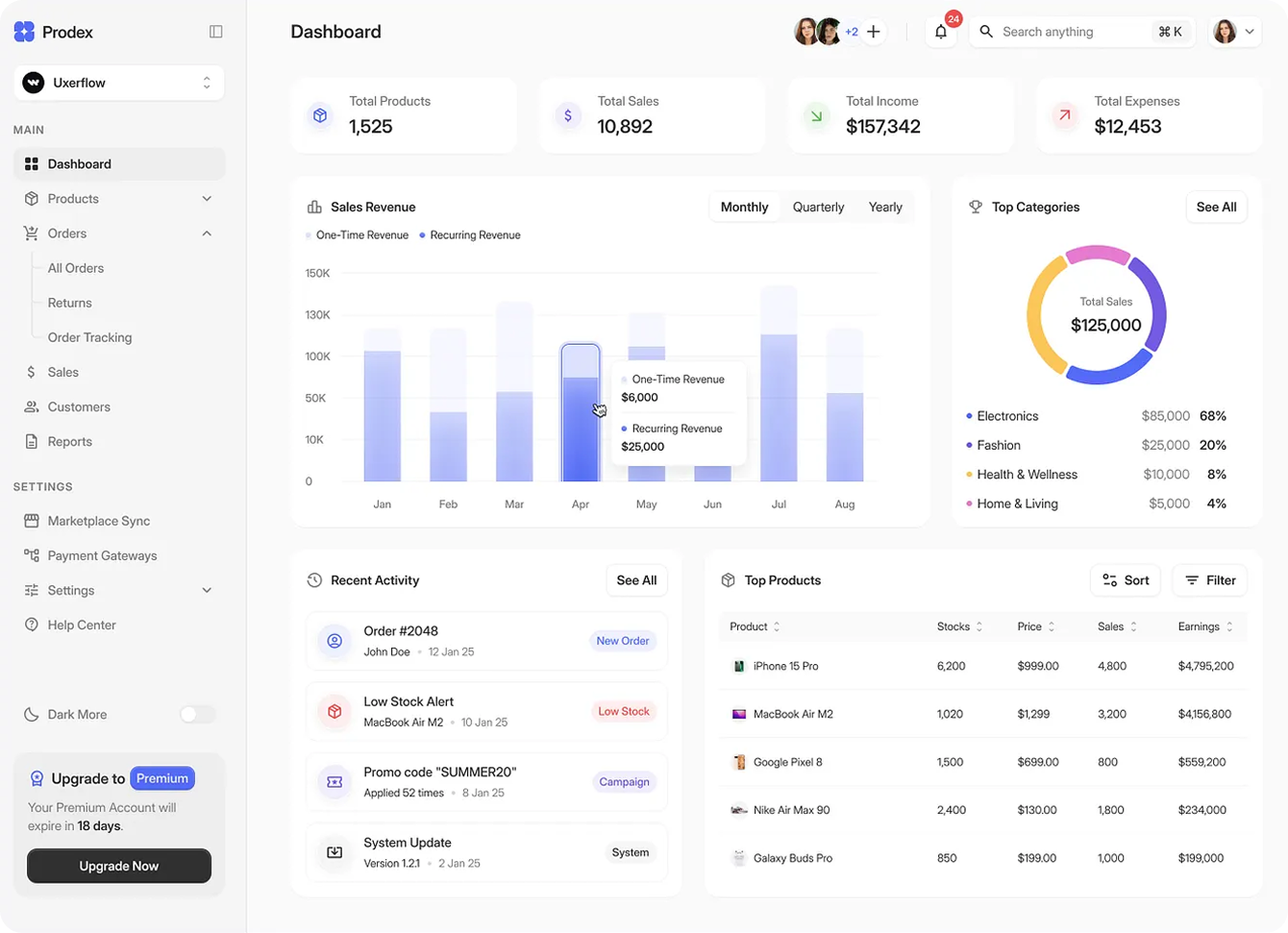Toggle the Dark Mode switch
This screenshot has width=1288, height=933.
click(x=197, y=714)
